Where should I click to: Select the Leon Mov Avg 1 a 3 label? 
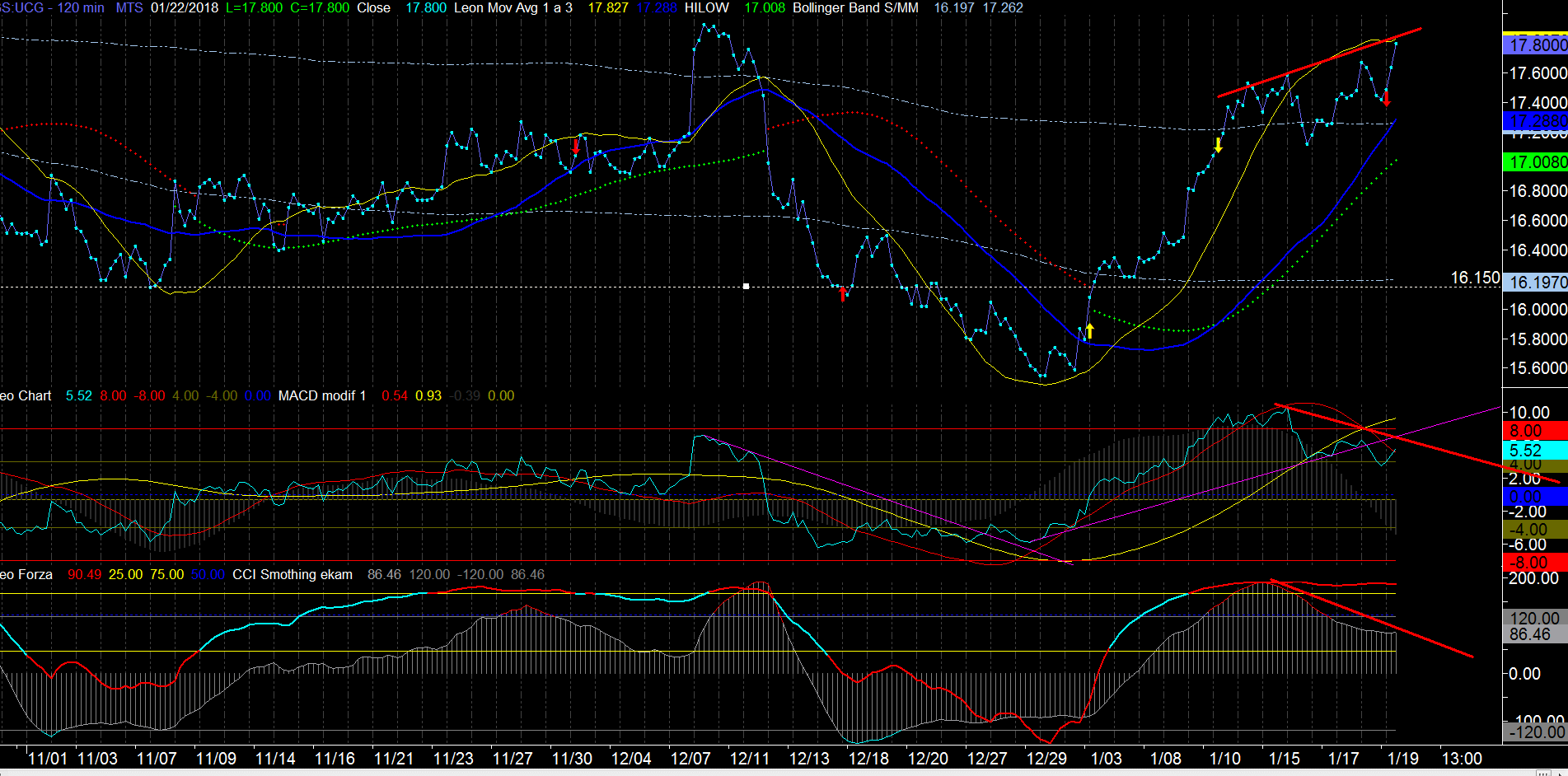click(513, 7)
